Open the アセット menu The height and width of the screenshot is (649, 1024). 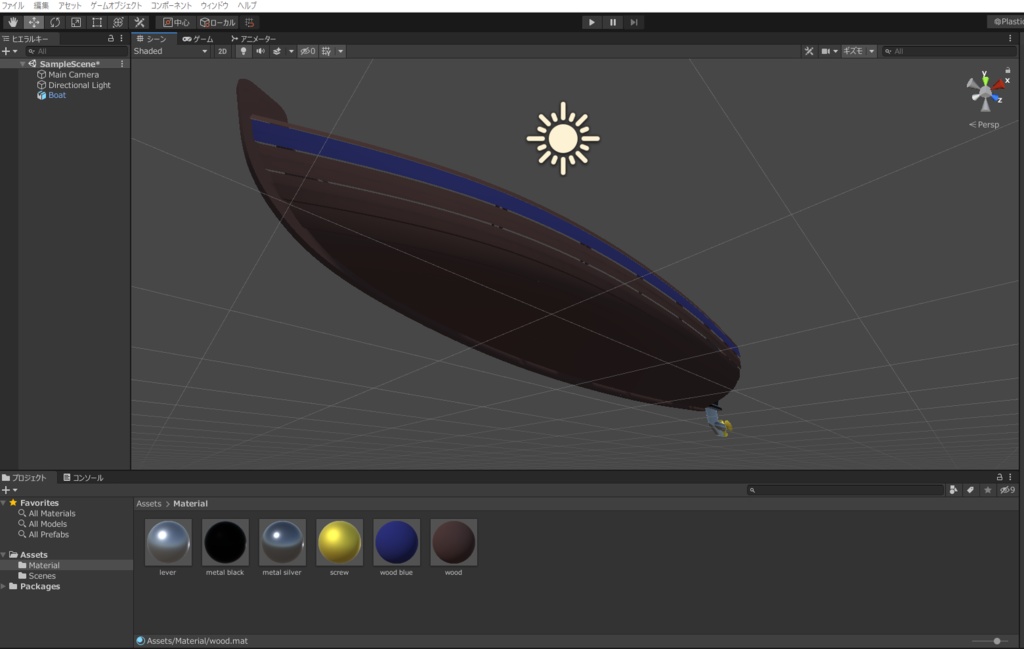(70, 5)
